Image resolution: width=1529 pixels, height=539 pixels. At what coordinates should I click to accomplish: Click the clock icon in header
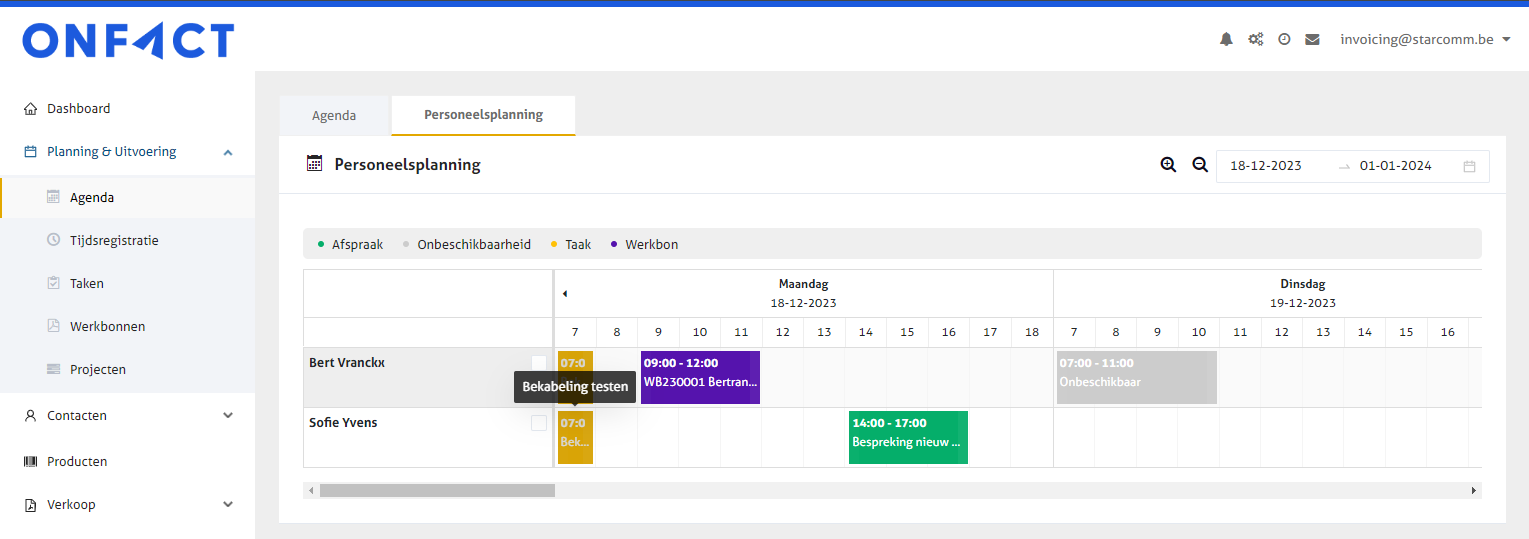[x=1284, y=40]
